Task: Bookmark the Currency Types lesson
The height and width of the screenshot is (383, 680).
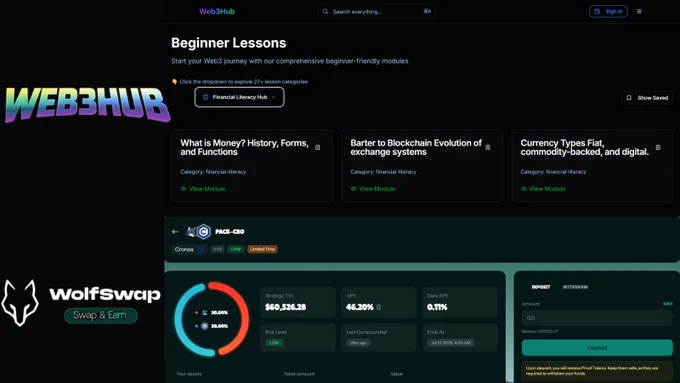Action: click(658, 147)
